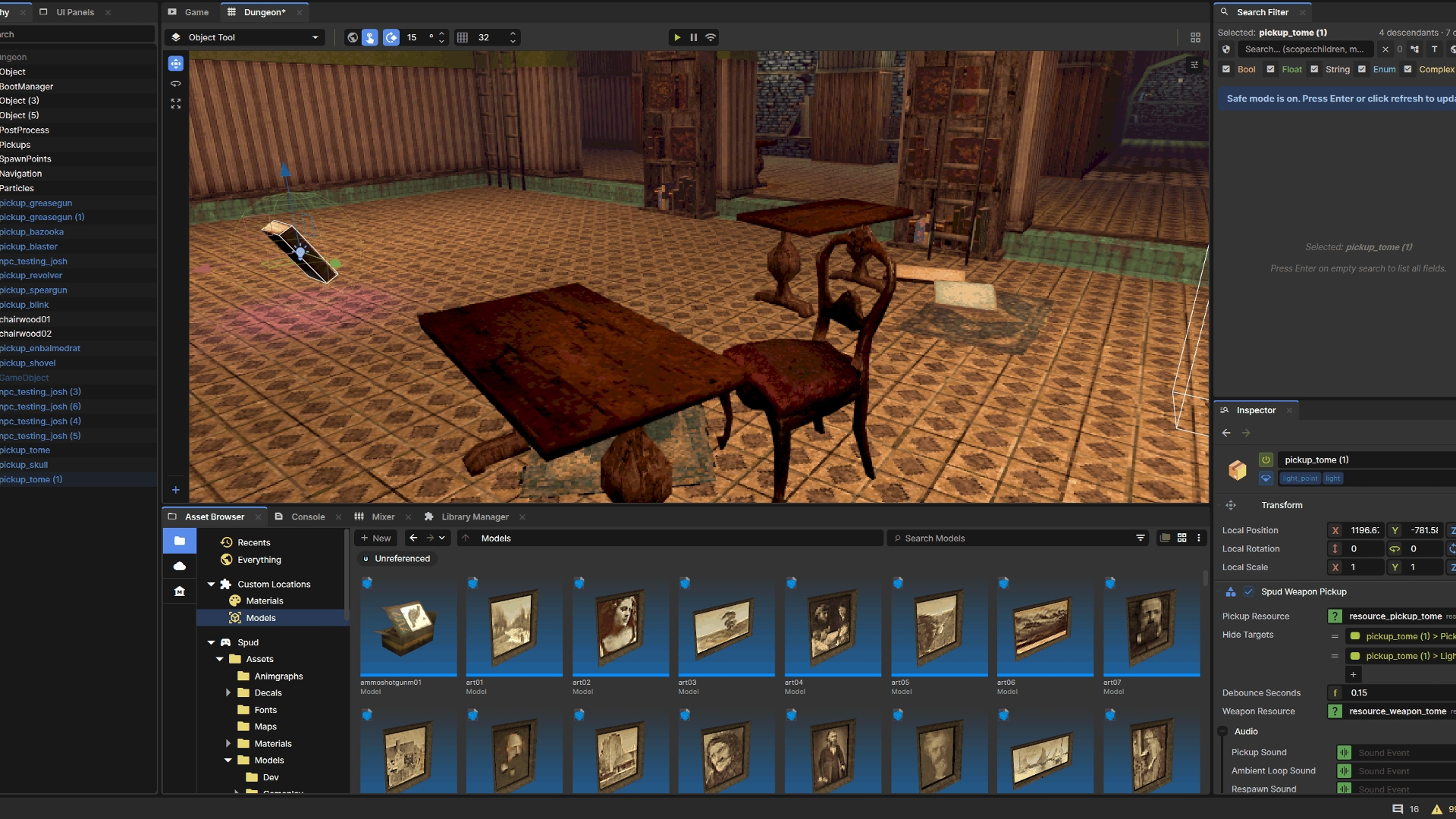1456x819 pixels.
Task: Click the Play button in the scene toolbar
Action: (676, 37)
